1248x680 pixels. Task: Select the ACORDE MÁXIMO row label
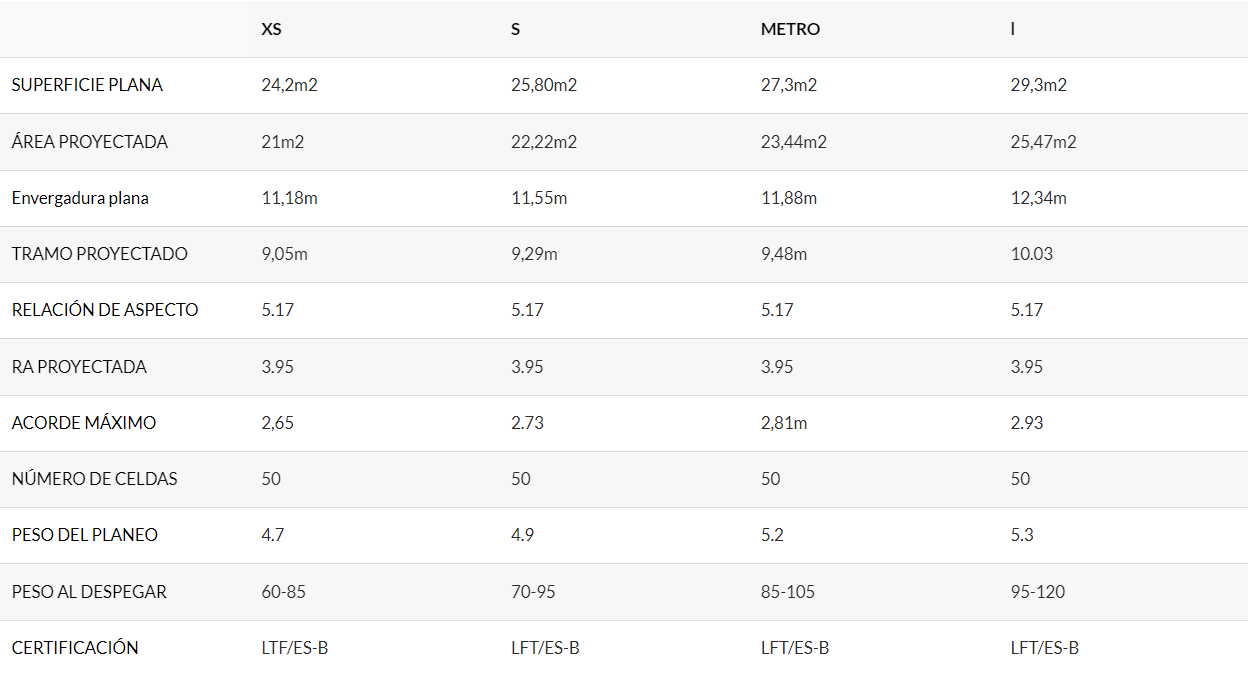tap(84, 423)
